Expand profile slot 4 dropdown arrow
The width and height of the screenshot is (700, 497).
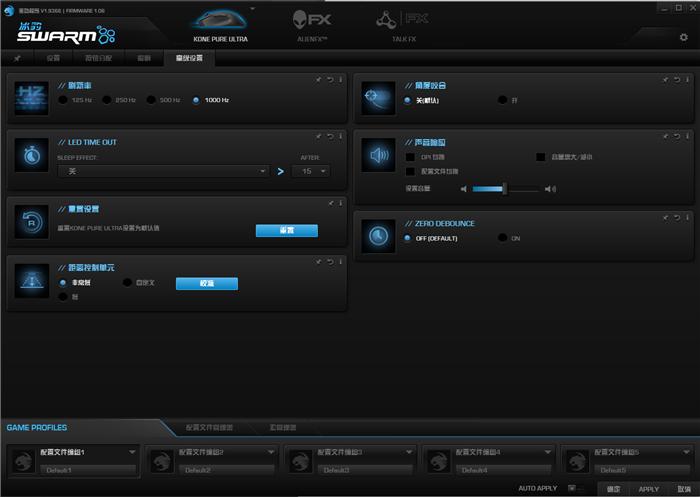point(548,452)
